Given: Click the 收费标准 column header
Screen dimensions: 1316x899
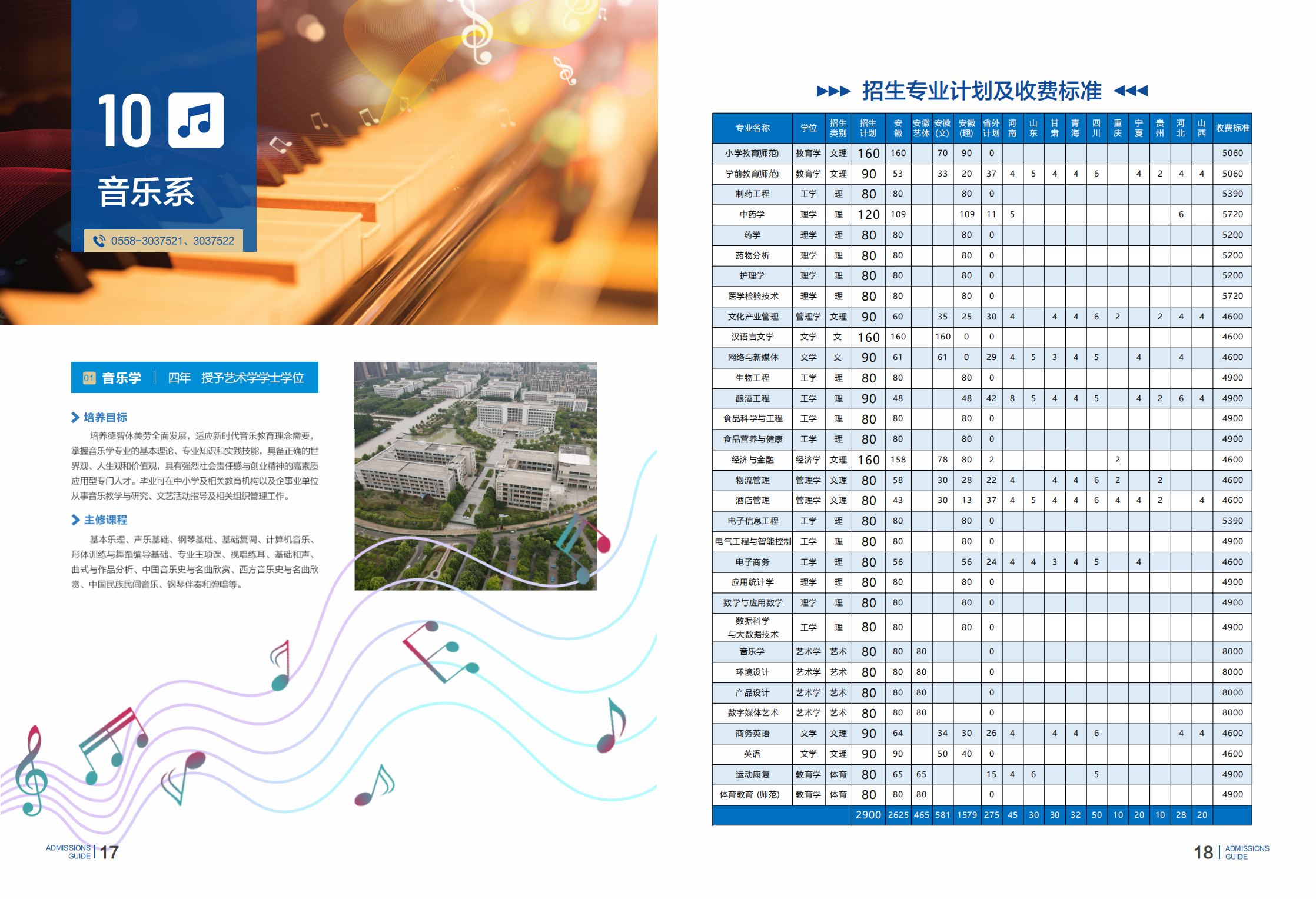Looking at the screenshot, I should tap(1232, 128).
